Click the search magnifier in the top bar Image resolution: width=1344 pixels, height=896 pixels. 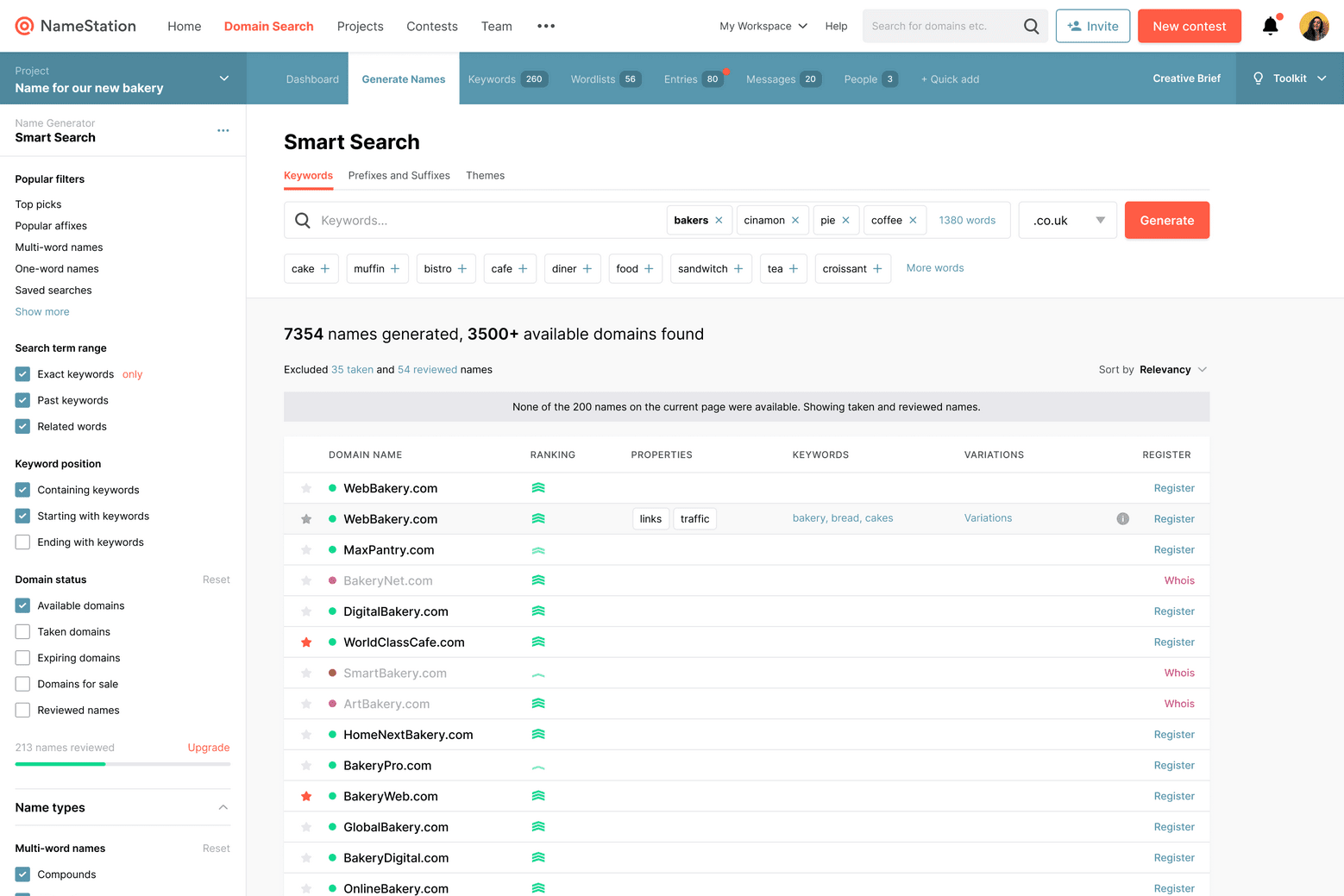(1031, 26)
